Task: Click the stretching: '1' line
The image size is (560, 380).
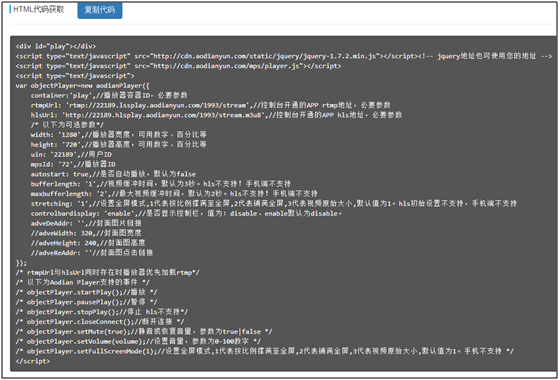Action: [274, 204]
